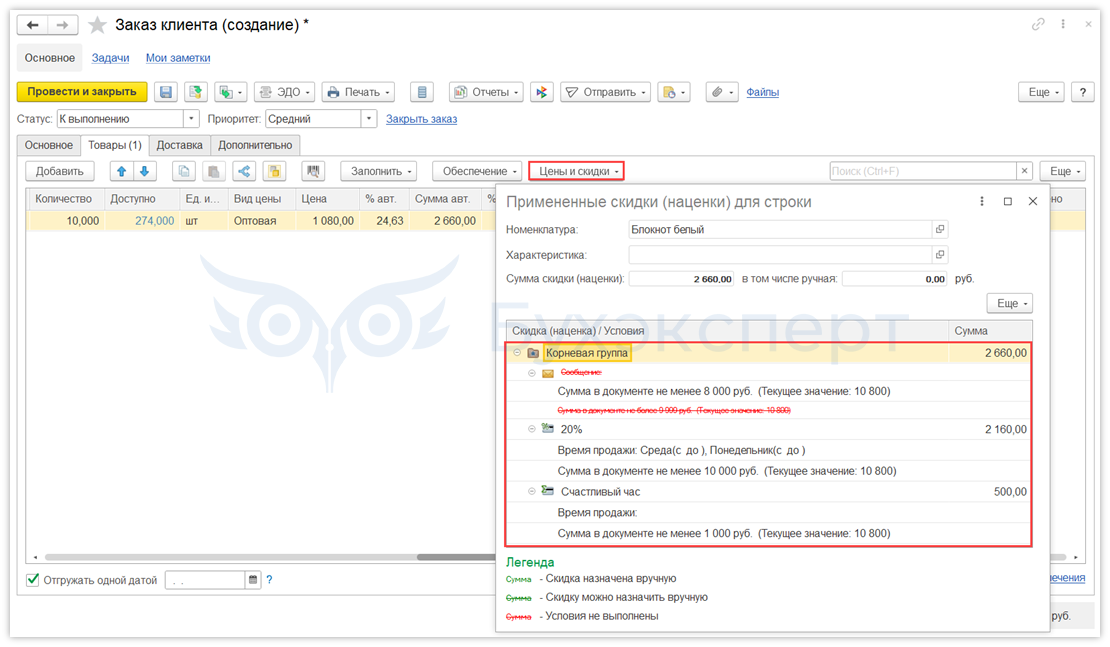1110x647 pixels.
Task: Open the Характеристика field with its open icon
Action: click(x=940, y=255)
